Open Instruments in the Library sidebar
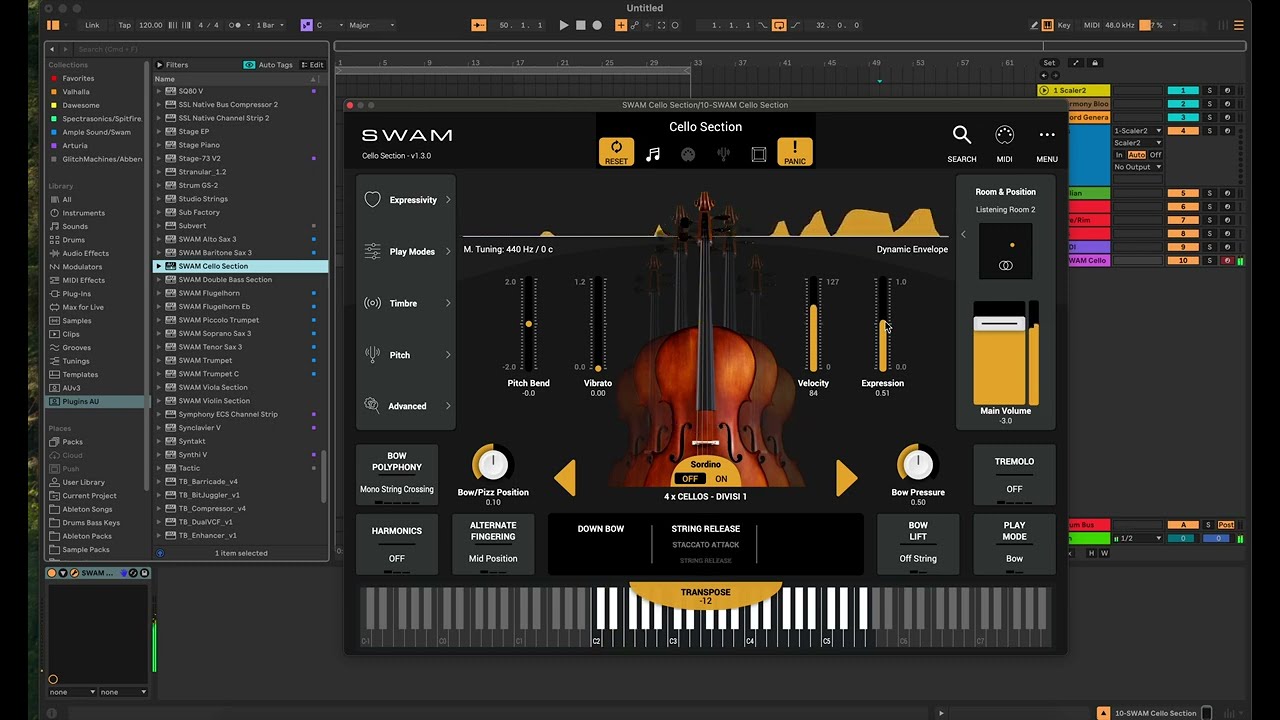Image resolution: width=1280 pixels, height=720 pixels. click(83, 213)
